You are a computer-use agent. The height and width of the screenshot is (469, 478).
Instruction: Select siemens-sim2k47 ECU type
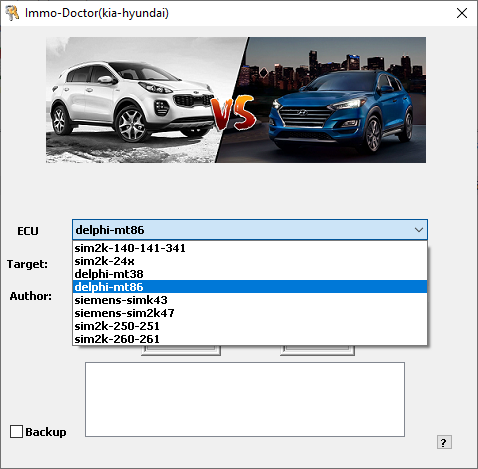pyautogui.click(x=250, y=313)
